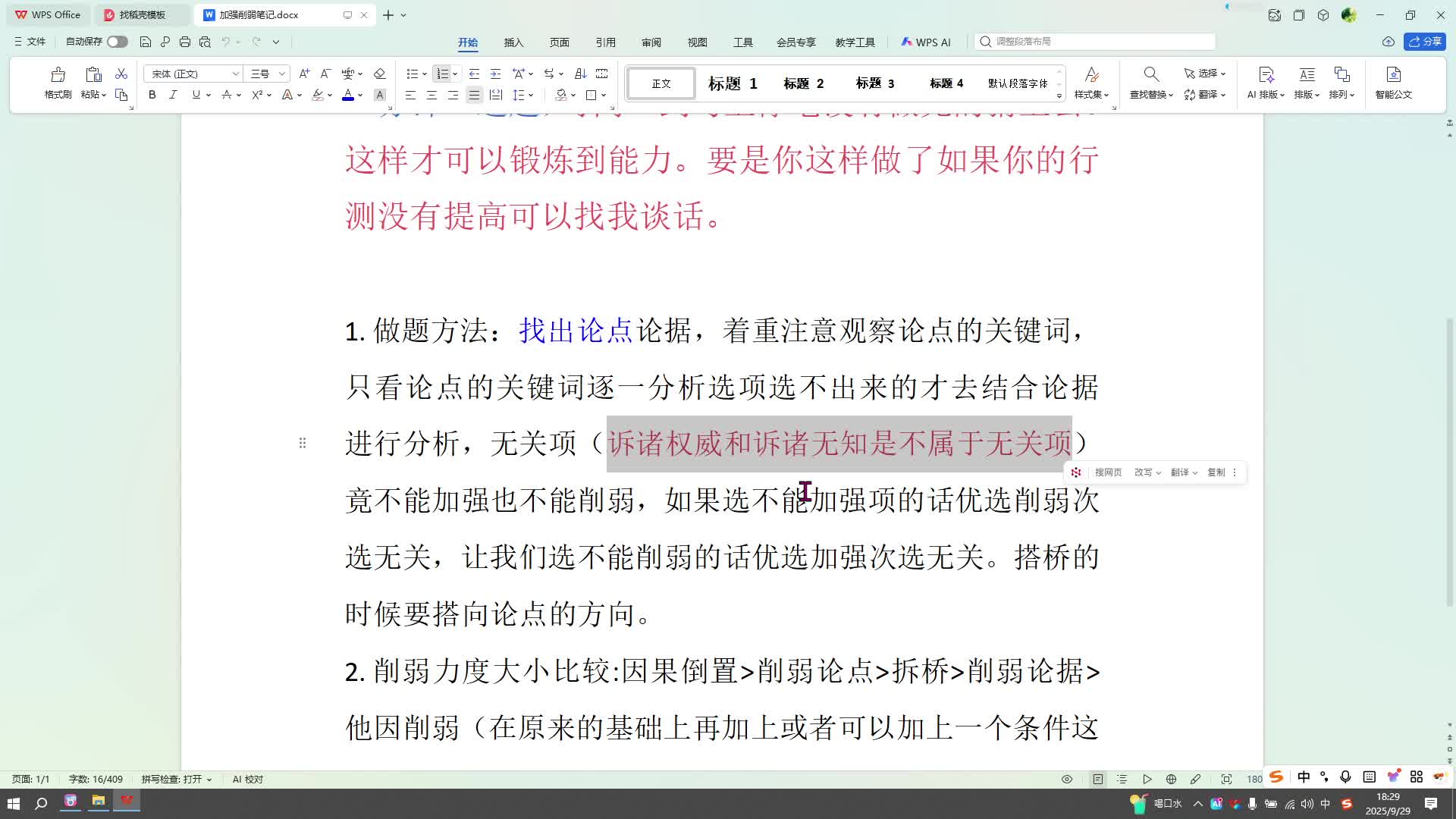Screen dimensions: 1456x819
Task: Select the center alignment icon
Action: (431, 95)
